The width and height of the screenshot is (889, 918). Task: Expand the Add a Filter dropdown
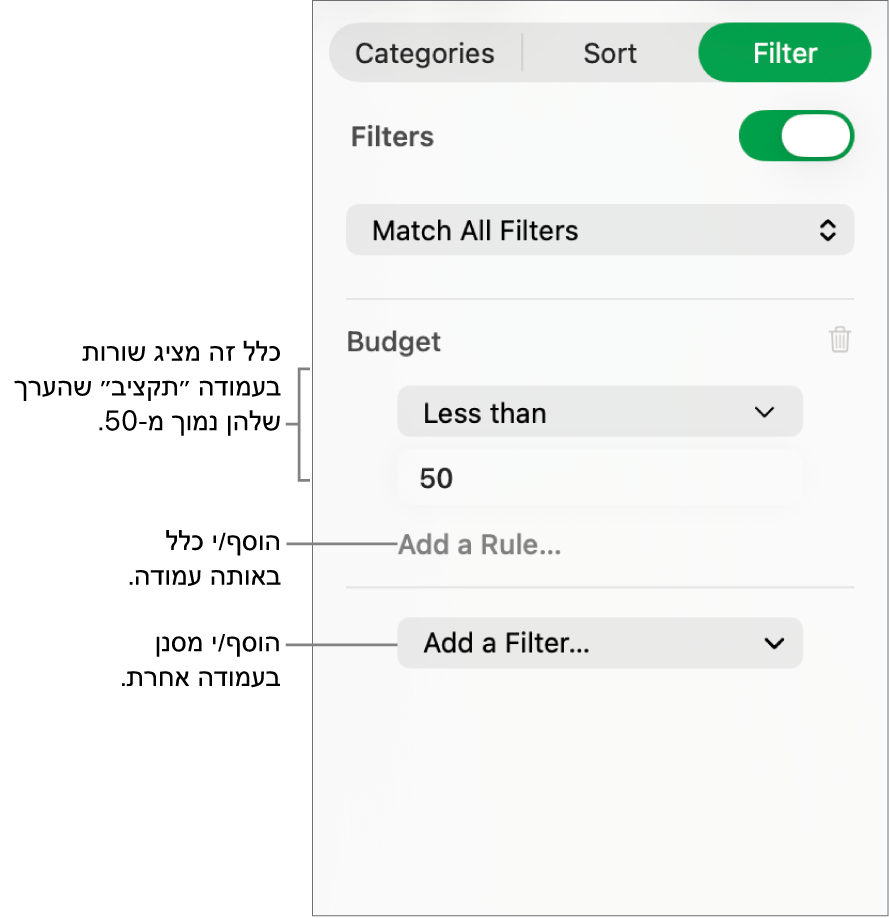[x=600, y=643]
